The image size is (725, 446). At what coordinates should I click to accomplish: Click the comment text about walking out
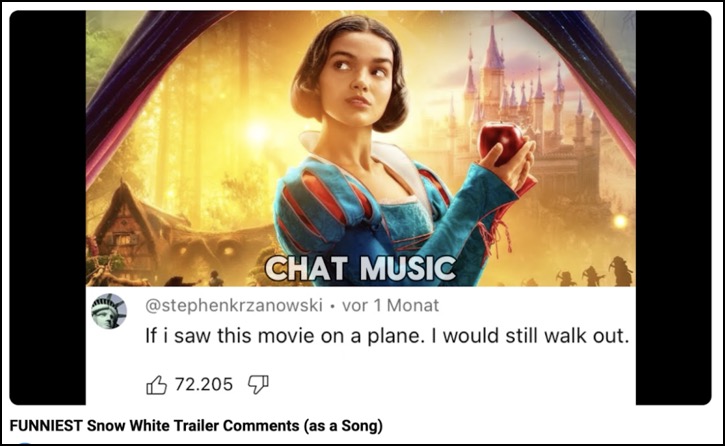[x=387, y=336]
